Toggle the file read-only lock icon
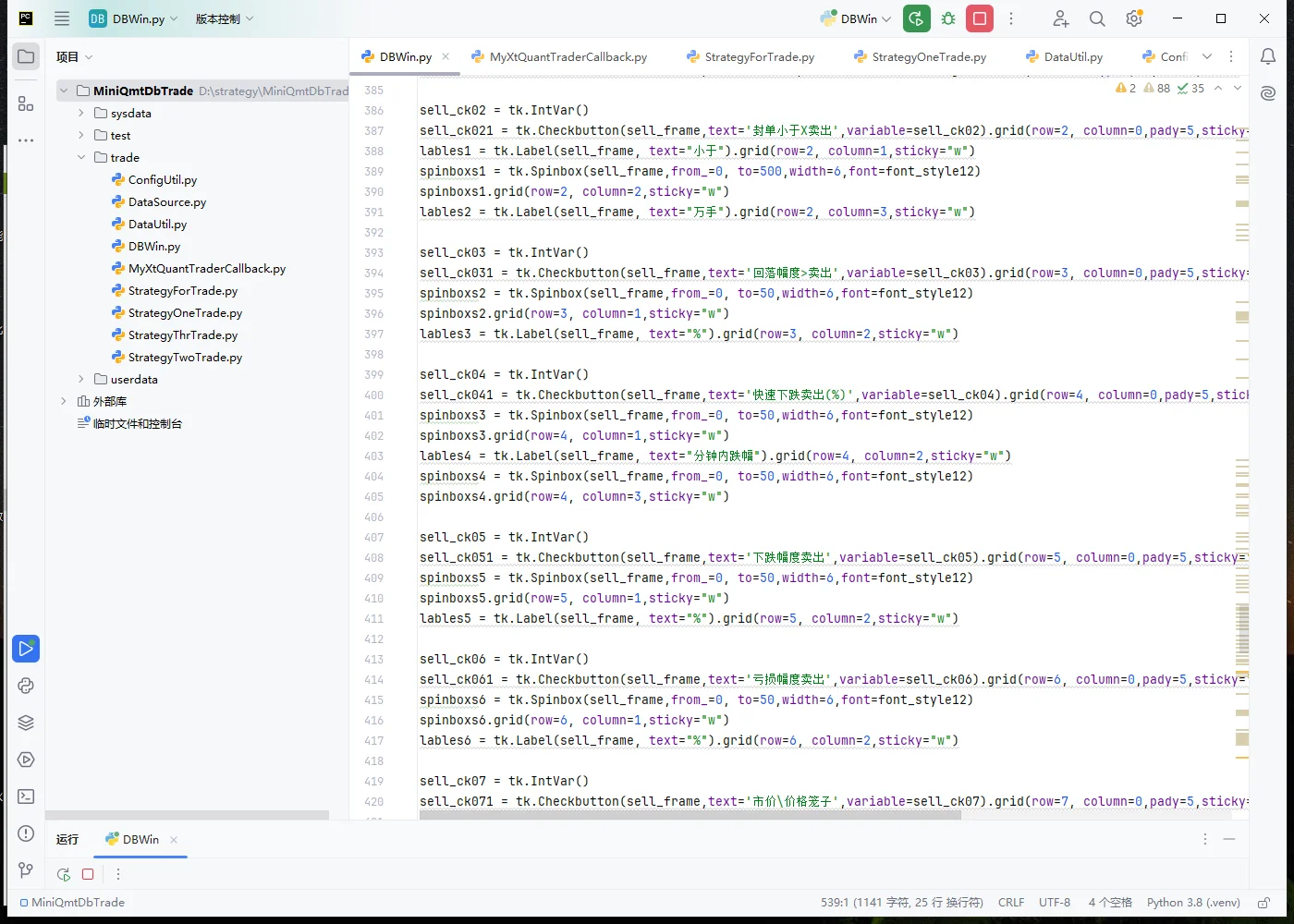This screenshot has height=924, width=1294. 1263,903
